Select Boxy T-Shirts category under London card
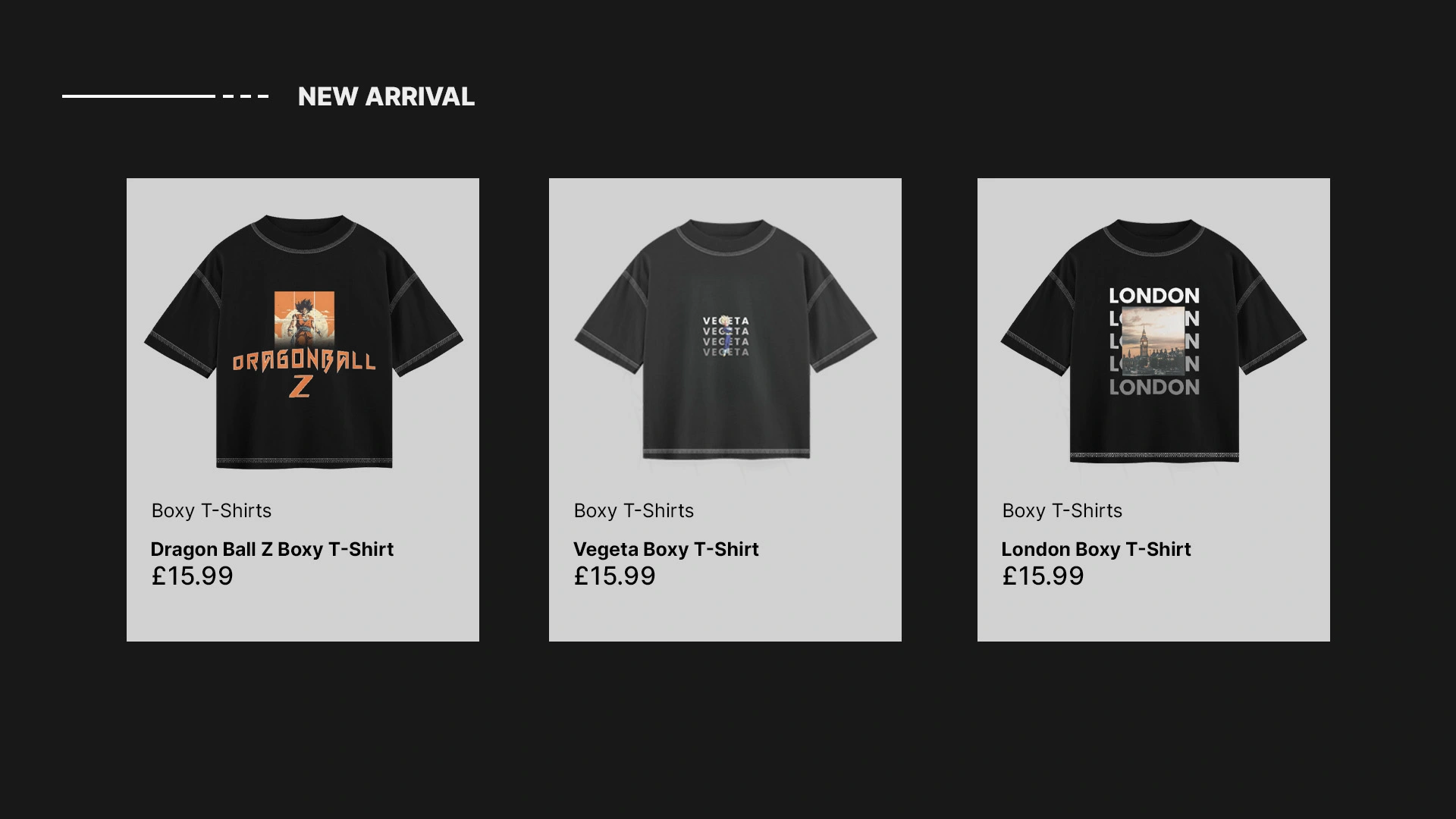Viewport: 1456px width, 819px height. click(x=1062, y=510)
